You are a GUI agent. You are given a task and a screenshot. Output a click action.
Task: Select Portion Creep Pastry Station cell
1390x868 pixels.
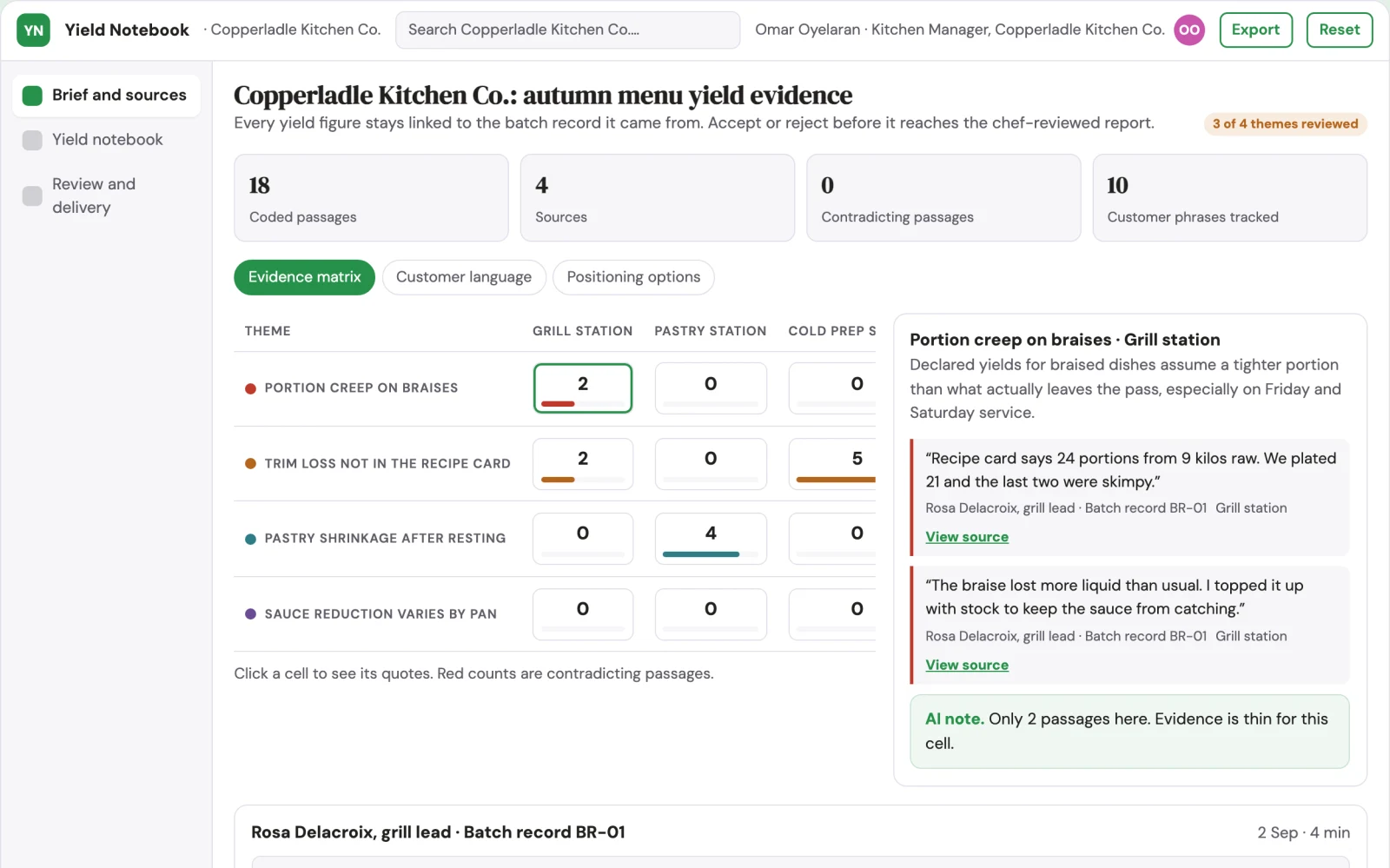(x=710, y=388)
